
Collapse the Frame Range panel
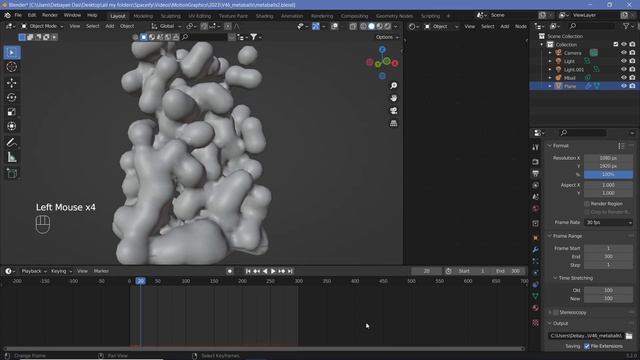click(550, 236)
